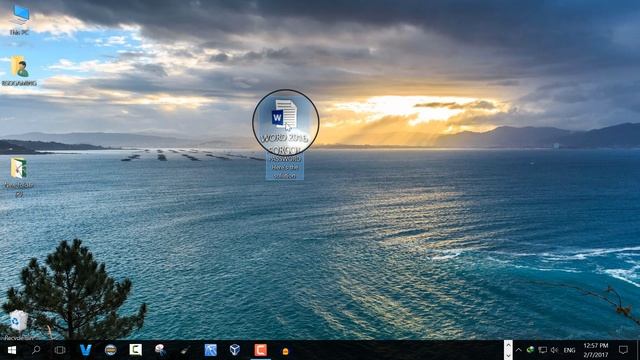Open the blue square arrow taskbar app
The image size is (640, 360).
point(211,350)
